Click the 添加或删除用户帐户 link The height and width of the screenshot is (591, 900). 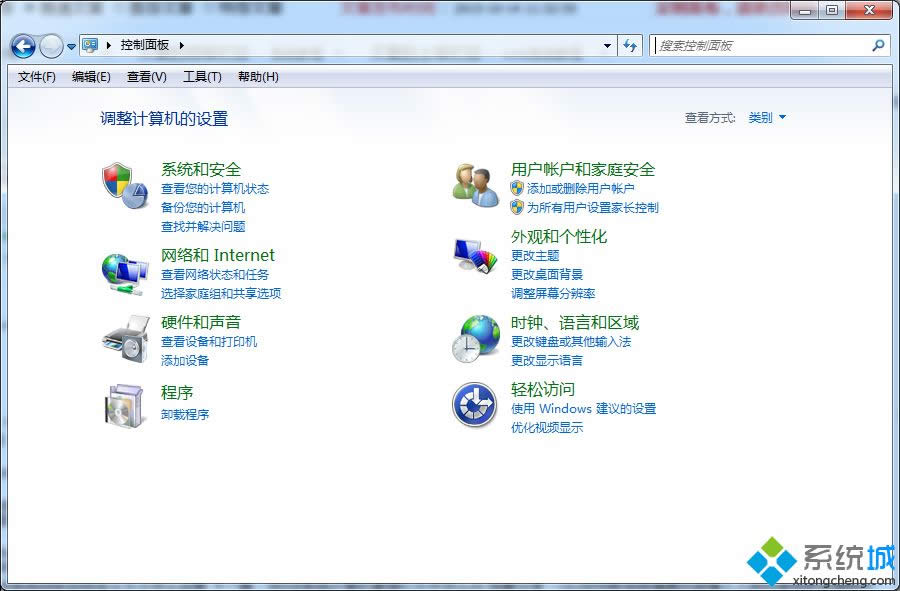[581, 188]
